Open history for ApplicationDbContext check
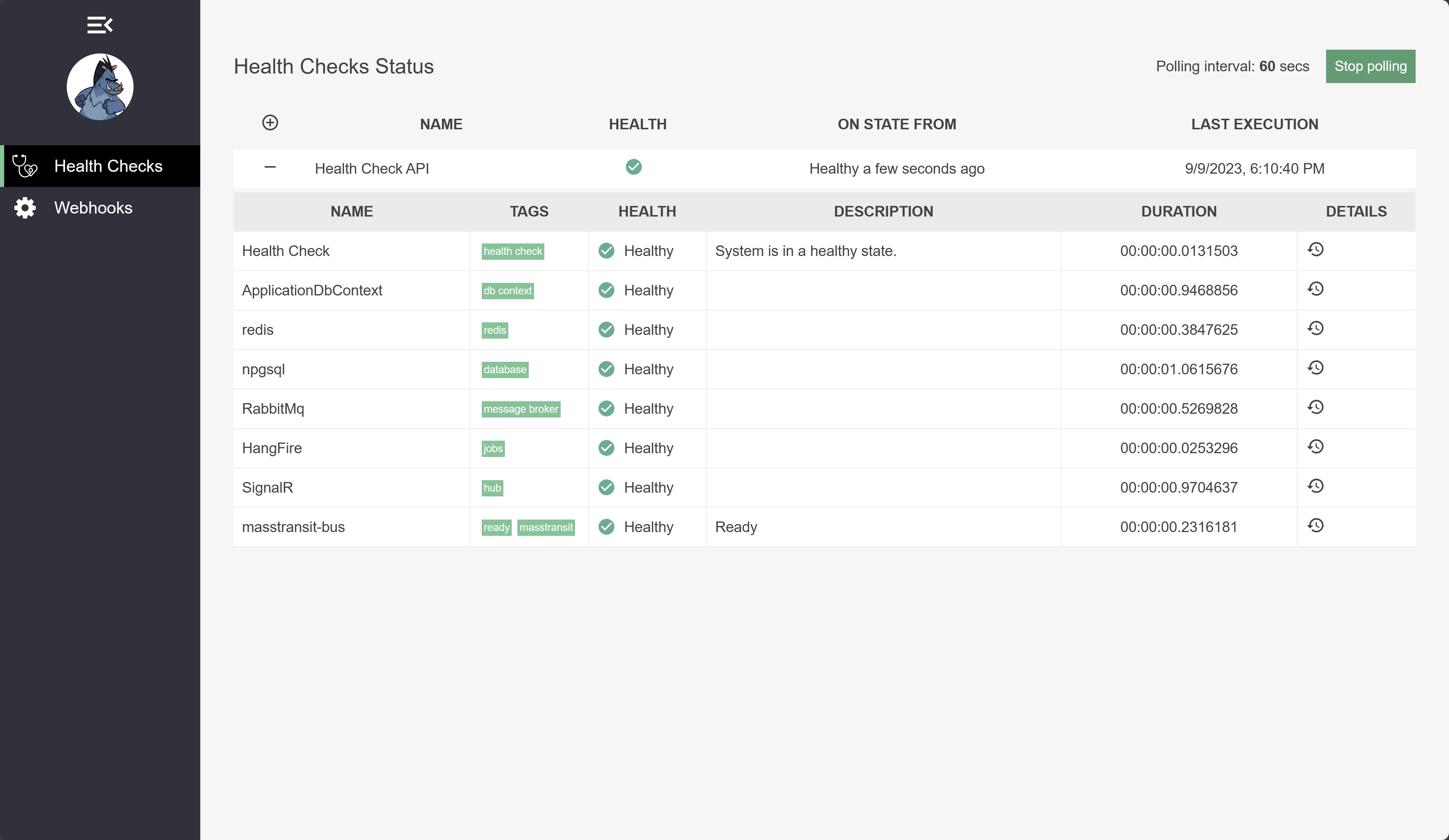The width and height of the screenshot is (1449, 840). pos(1315,289)
